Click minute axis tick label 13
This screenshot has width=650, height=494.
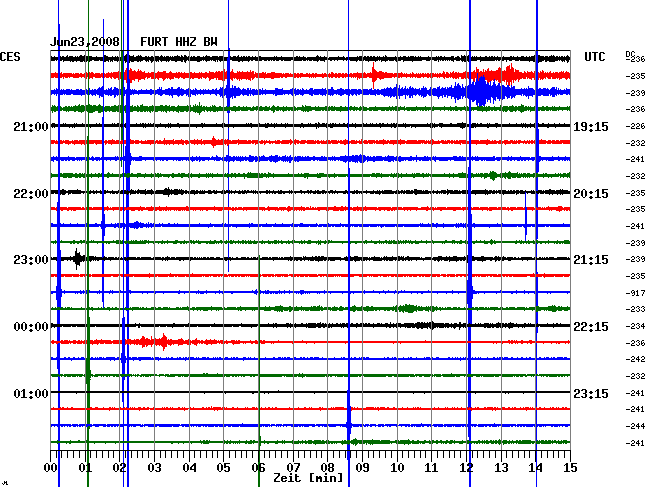point(501,468)
